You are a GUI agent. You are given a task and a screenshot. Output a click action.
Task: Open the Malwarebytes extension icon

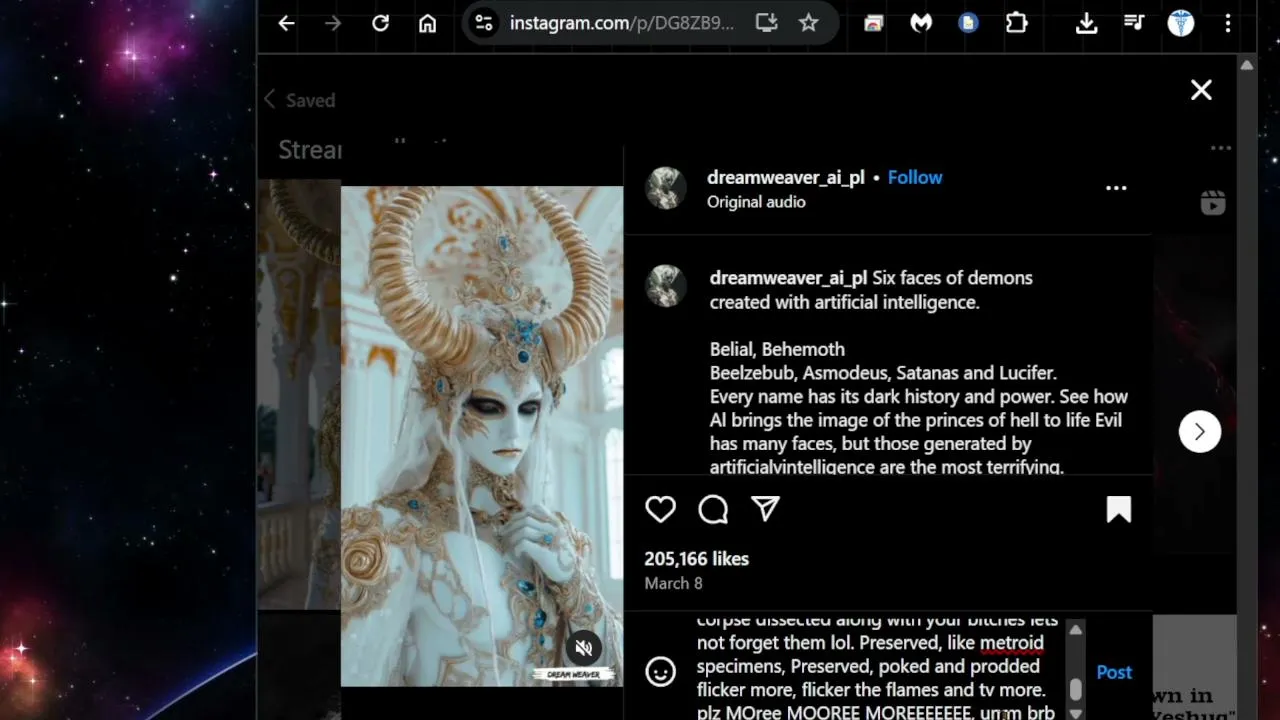pos(921,23)
